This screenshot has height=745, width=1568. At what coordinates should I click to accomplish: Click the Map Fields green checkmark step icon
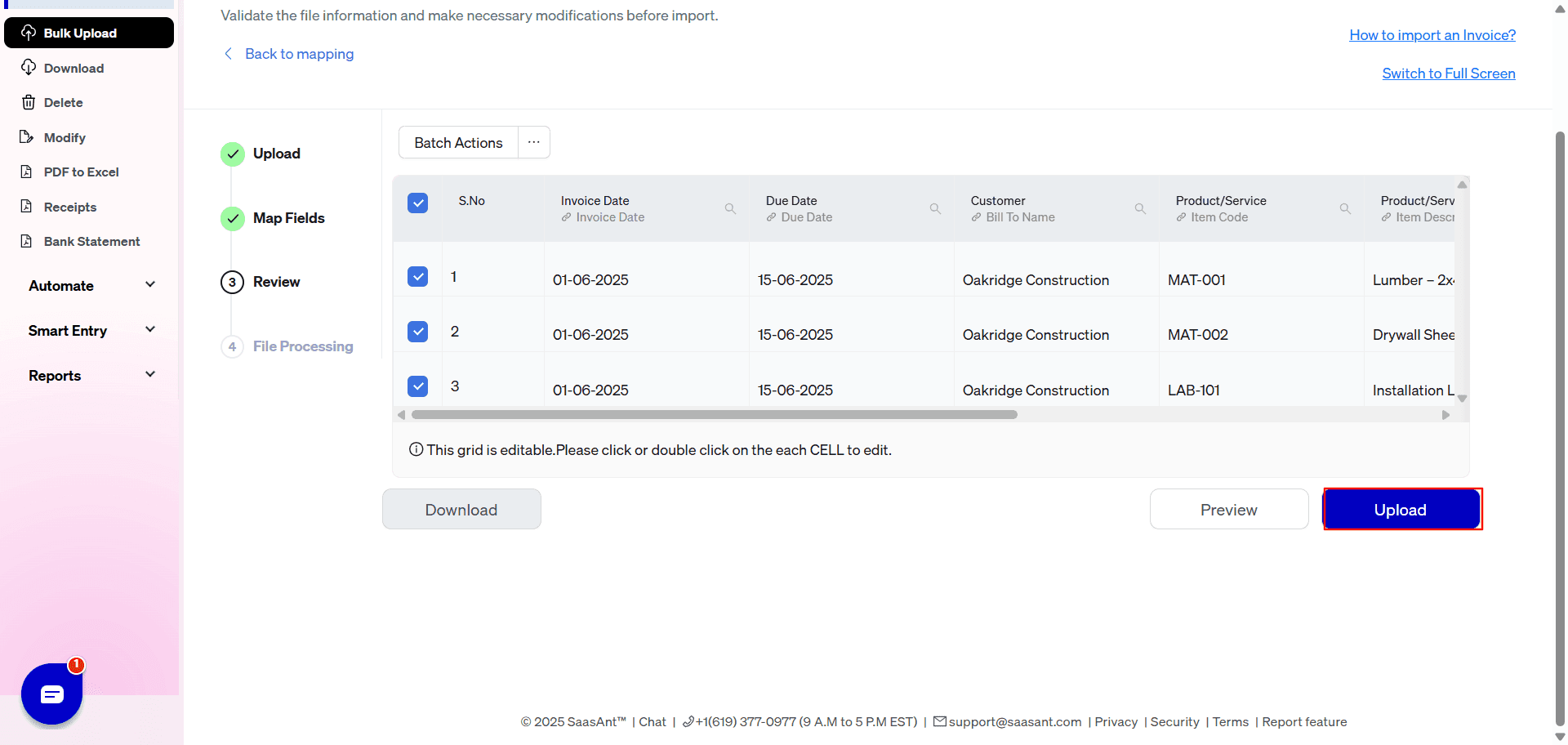(233, 218)
